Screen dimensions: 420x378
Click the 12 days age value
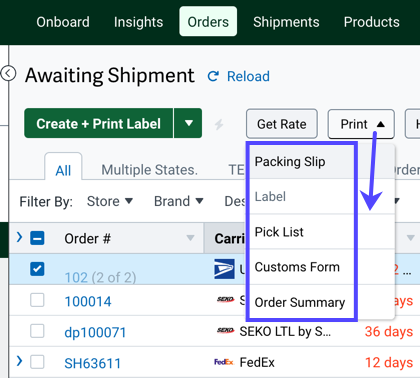[x=389, y=362]
